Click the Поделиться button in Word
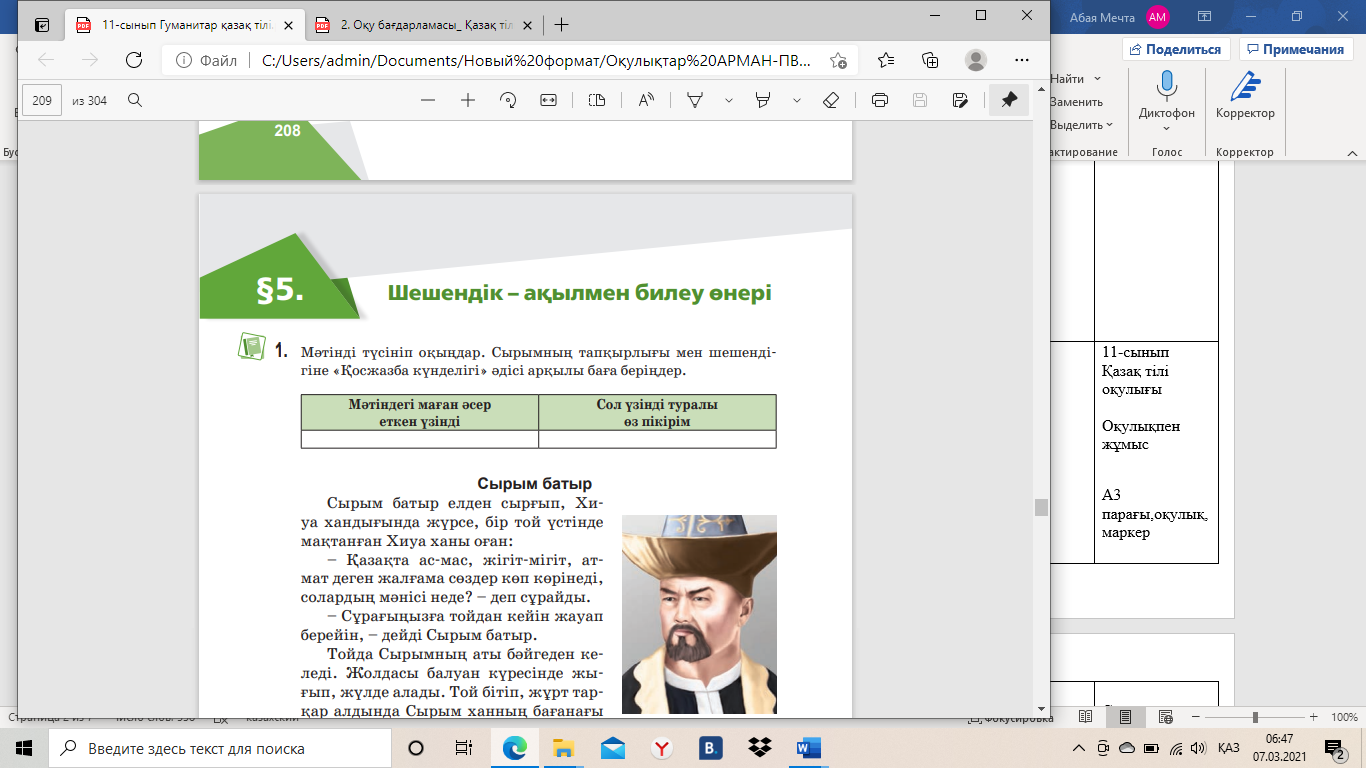Viewport: 1366px width, 768px height. click(1175, 49)
